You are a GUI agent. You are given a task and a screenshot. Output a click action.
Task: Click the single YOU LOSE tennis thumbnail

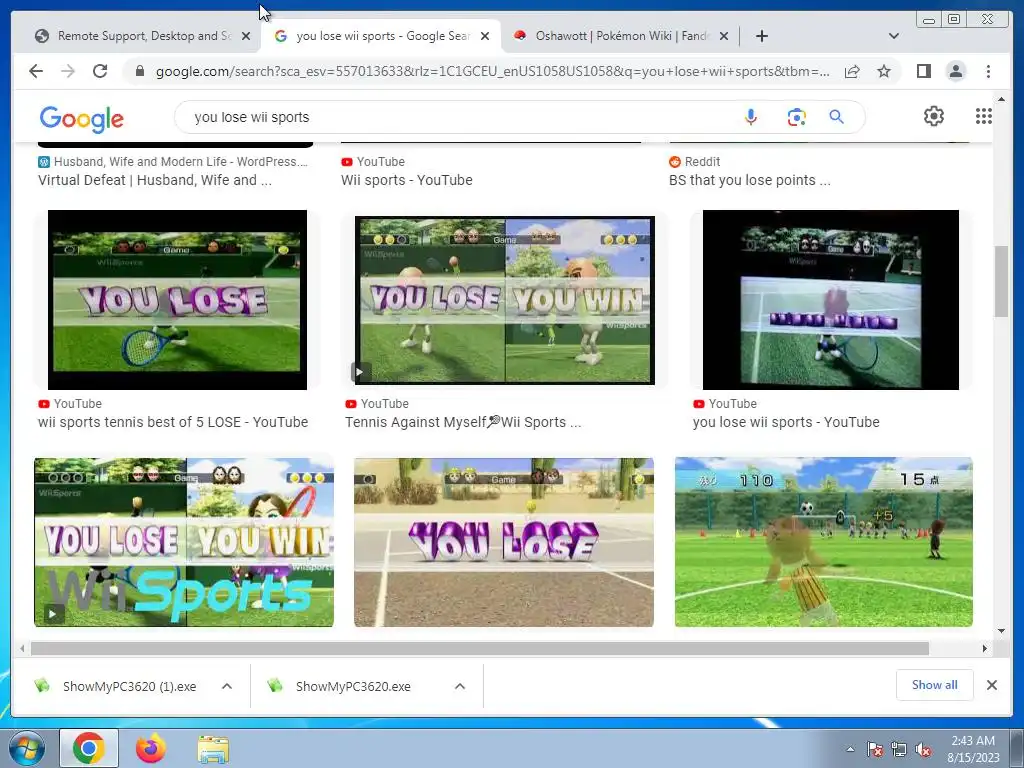(x=177, y=300)
